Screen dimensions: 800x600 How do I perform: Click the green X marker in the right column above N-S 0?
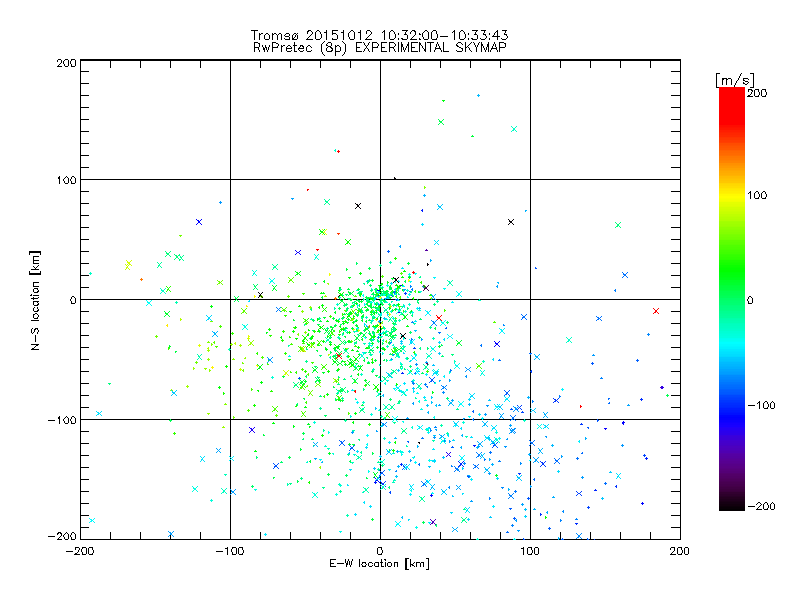[x=618, y=225]
